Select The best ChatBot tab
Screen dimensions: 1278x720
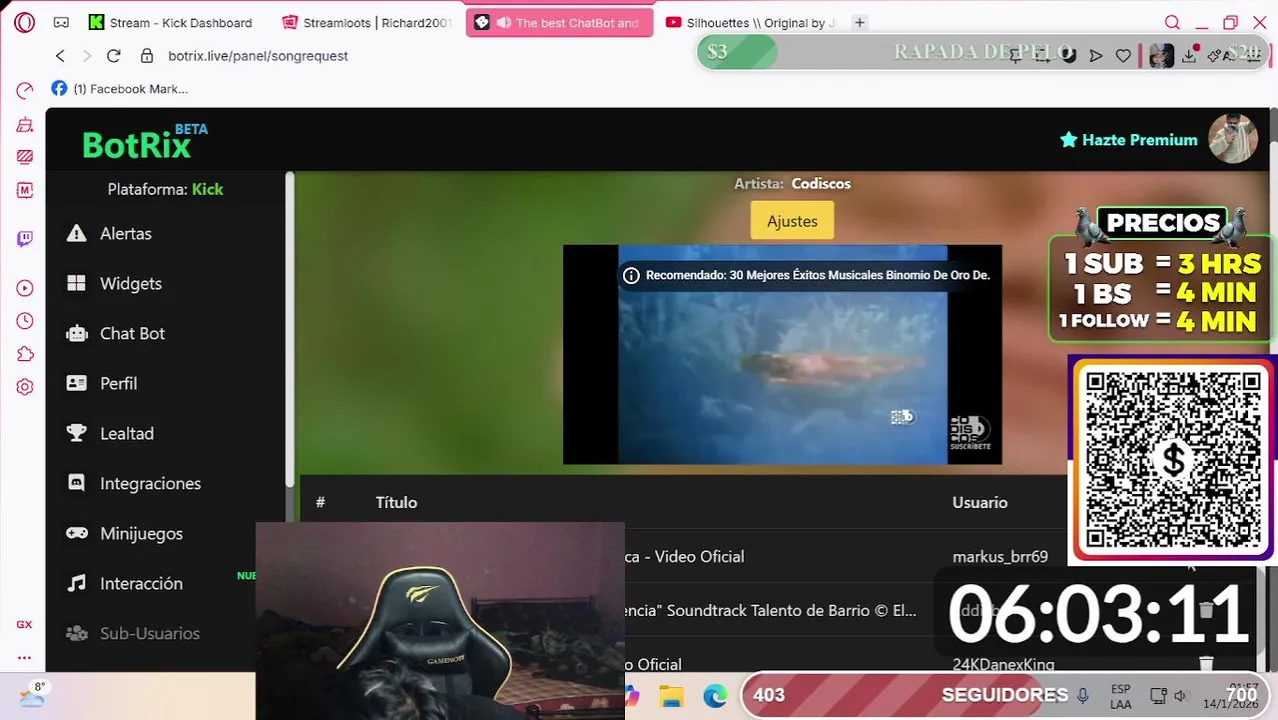pyautogui.click(x=559, y=22)
